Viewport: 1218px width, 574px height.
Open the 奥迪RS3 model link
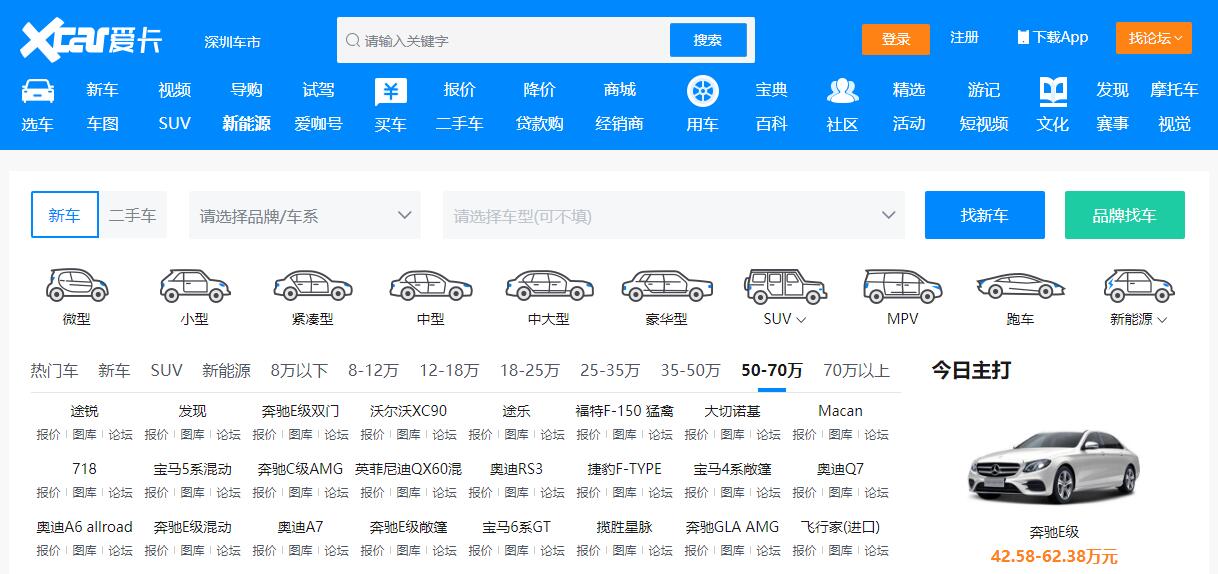[516, 469]
